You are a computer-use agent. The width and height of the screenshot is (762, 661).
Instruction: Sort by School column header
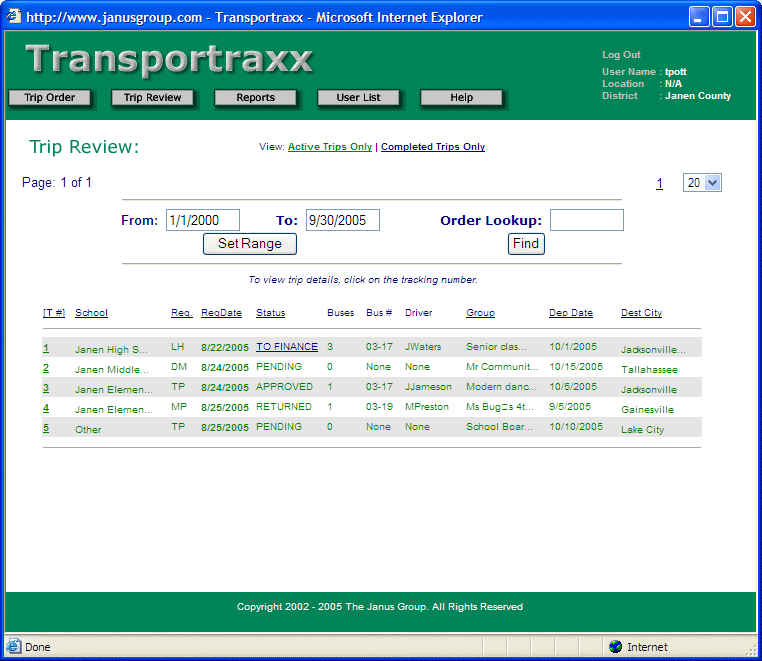[91, 313]
